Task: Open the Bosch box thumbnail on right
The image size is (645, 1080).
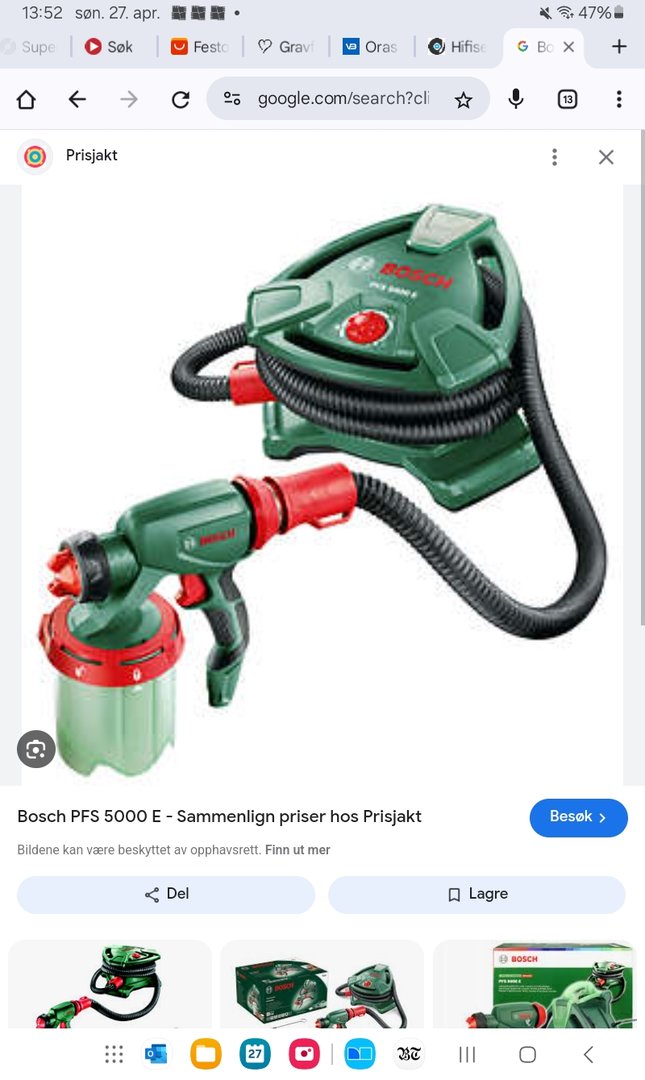Action: point(535,985)
